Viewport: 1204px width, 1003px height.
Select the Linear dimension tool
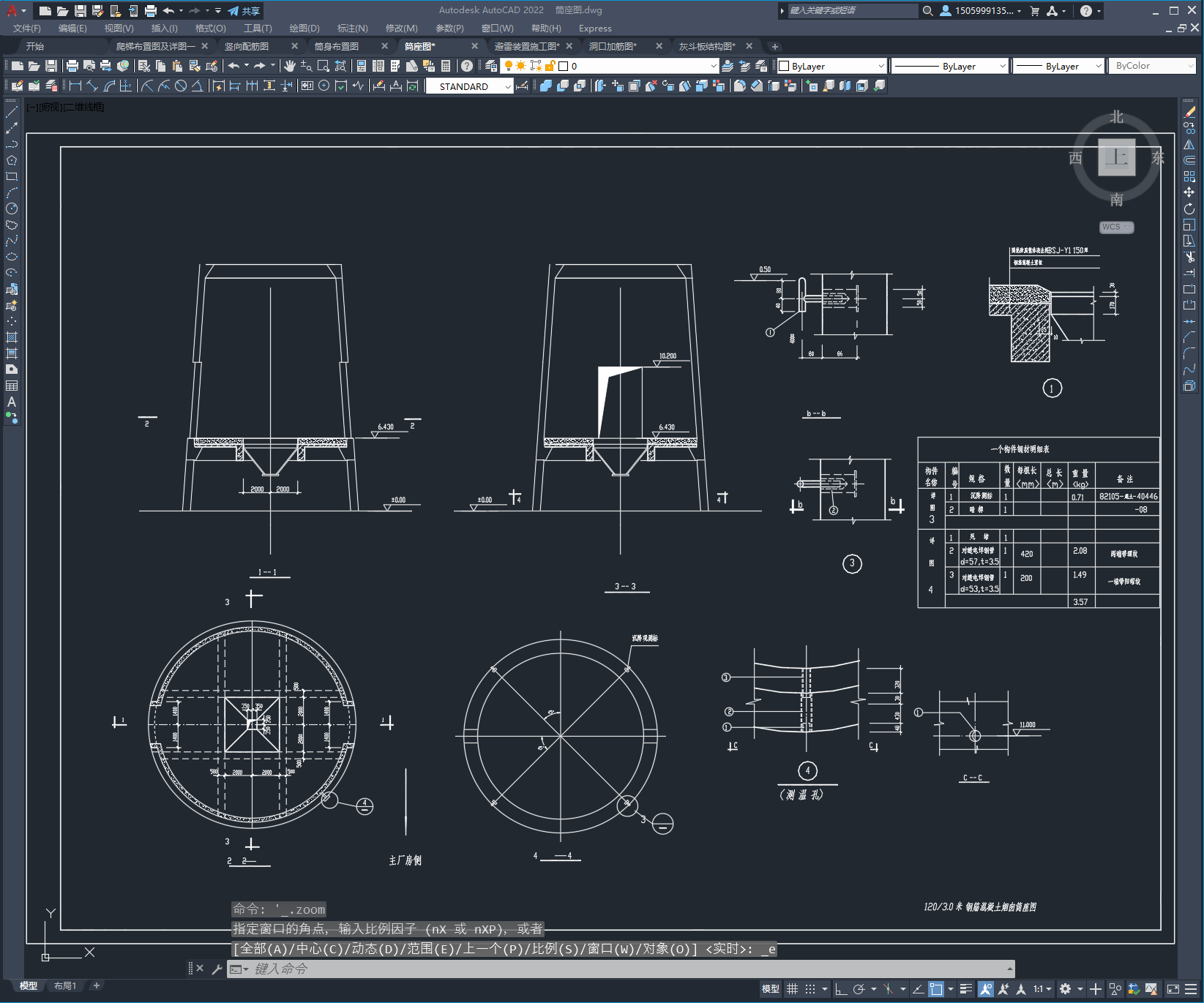pos(75,86)
